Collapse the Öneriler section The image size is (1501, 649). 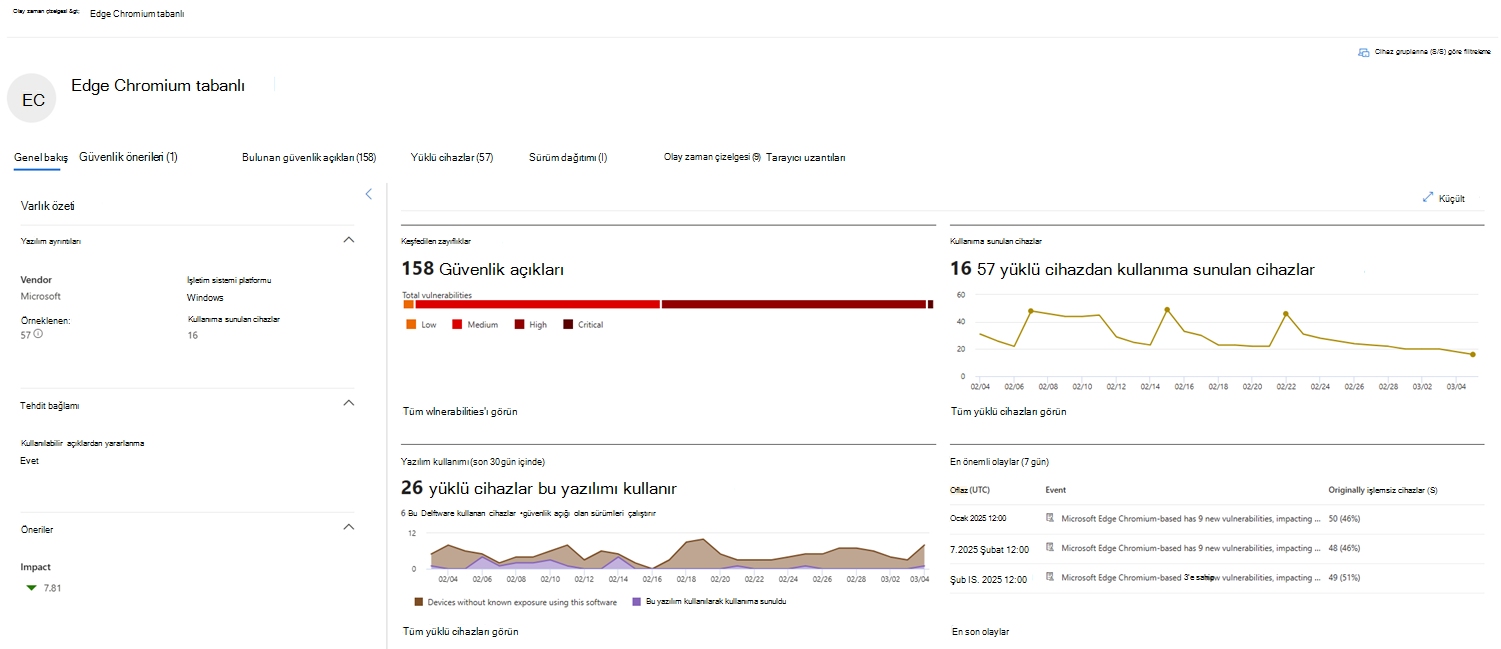coord(349,527)
